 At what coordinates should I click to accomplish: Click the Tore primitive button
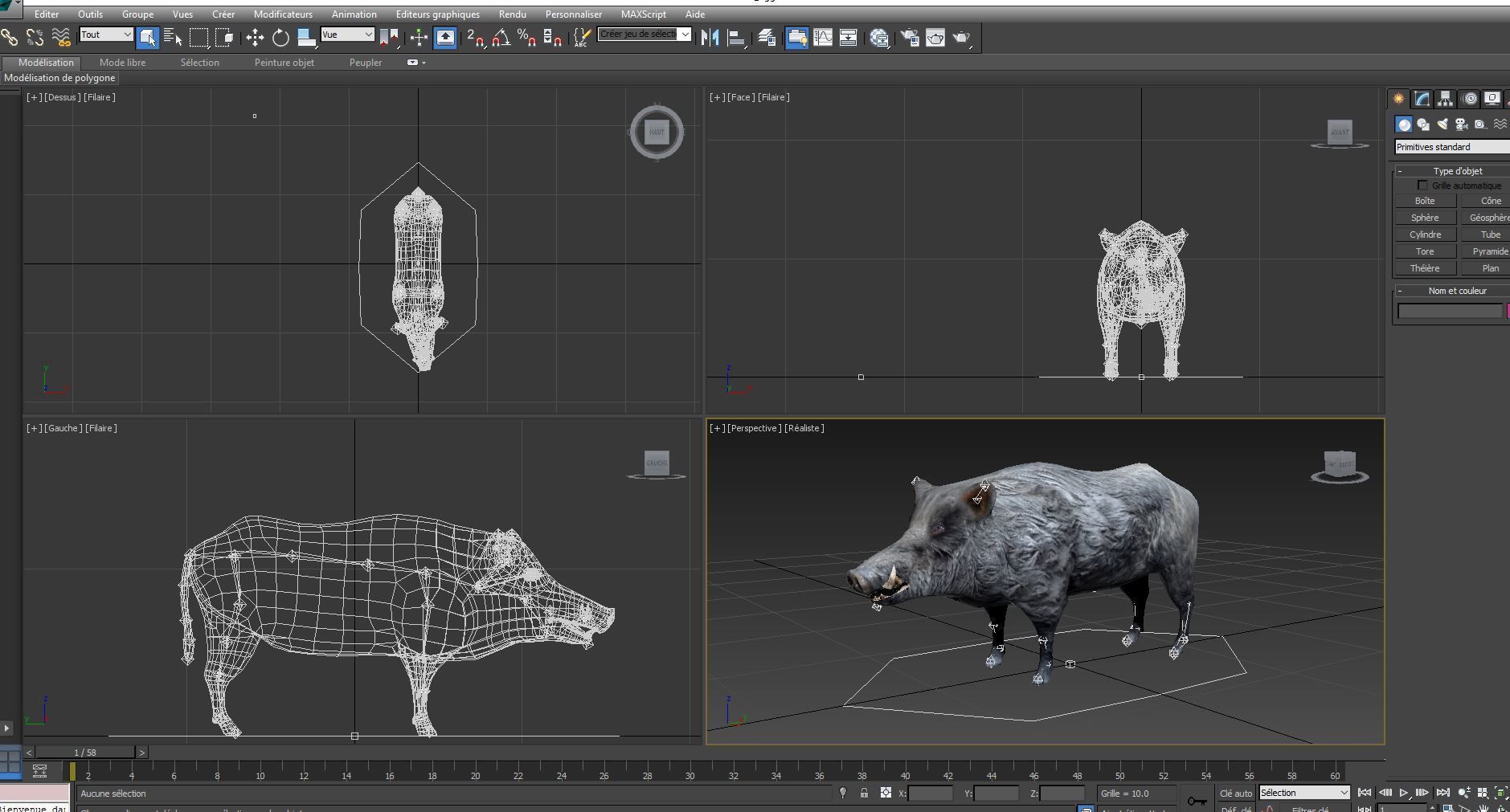click(x=1425, y=251)
